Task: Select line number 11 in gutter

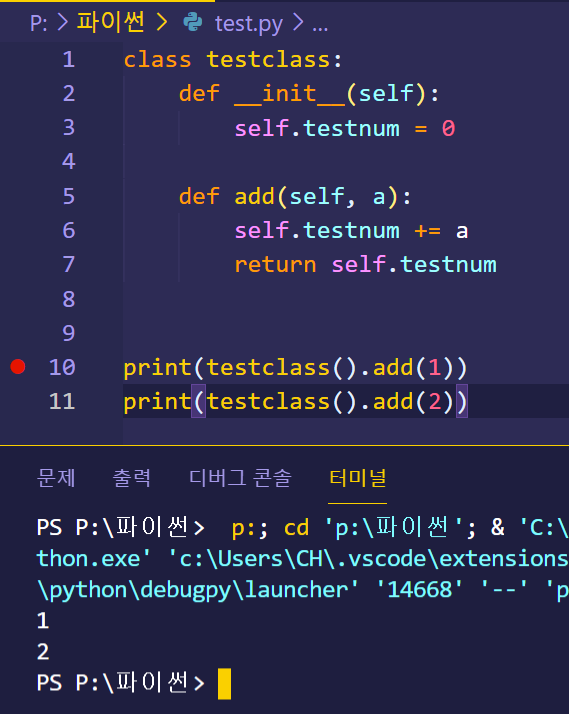Action: click(x=62, y=401)
